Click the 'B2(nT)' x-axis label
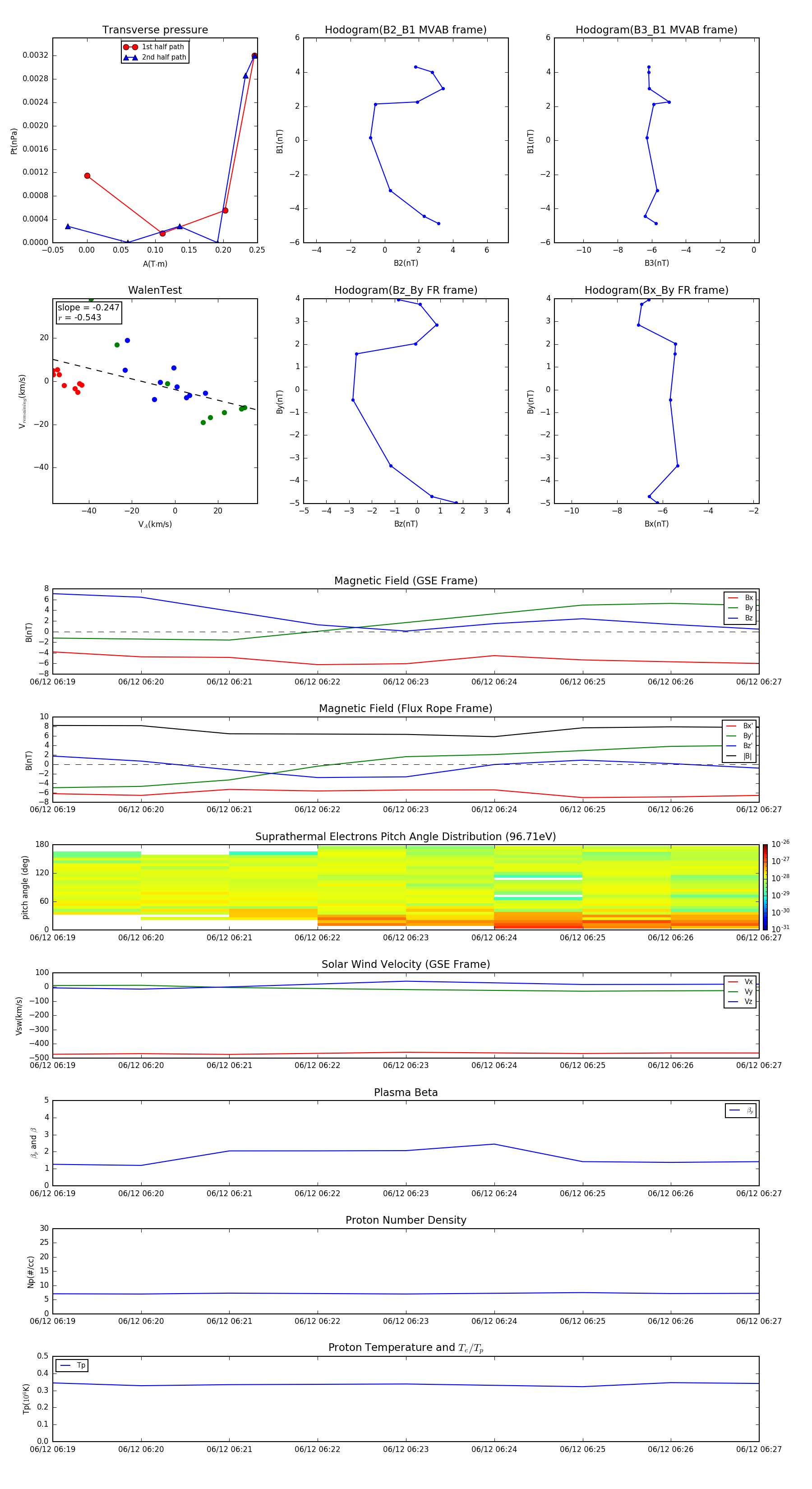The height and width of the screenshot is (1489, 812). 406,263
